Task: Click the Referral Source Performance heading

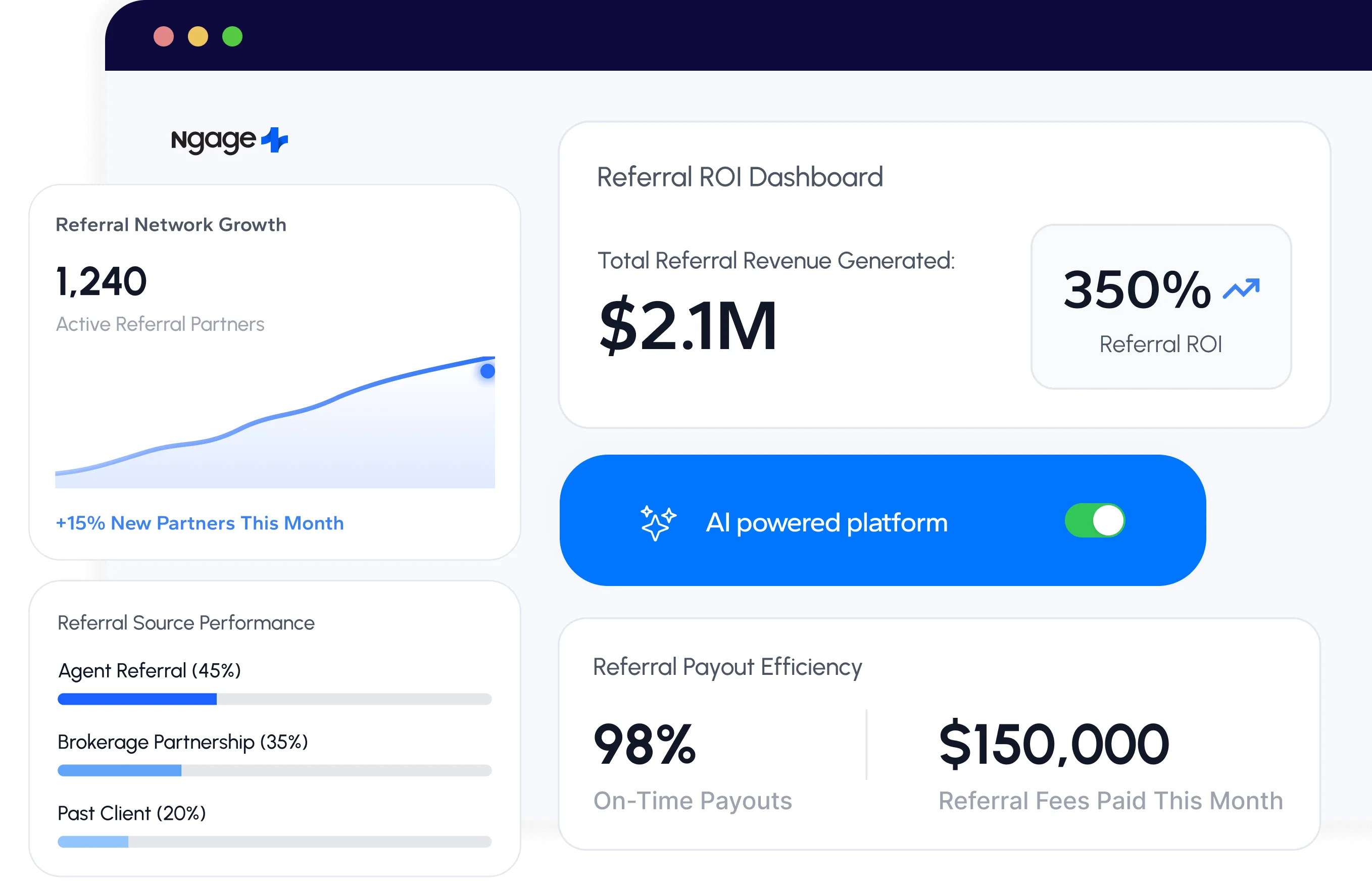Action: pos(186,622)
